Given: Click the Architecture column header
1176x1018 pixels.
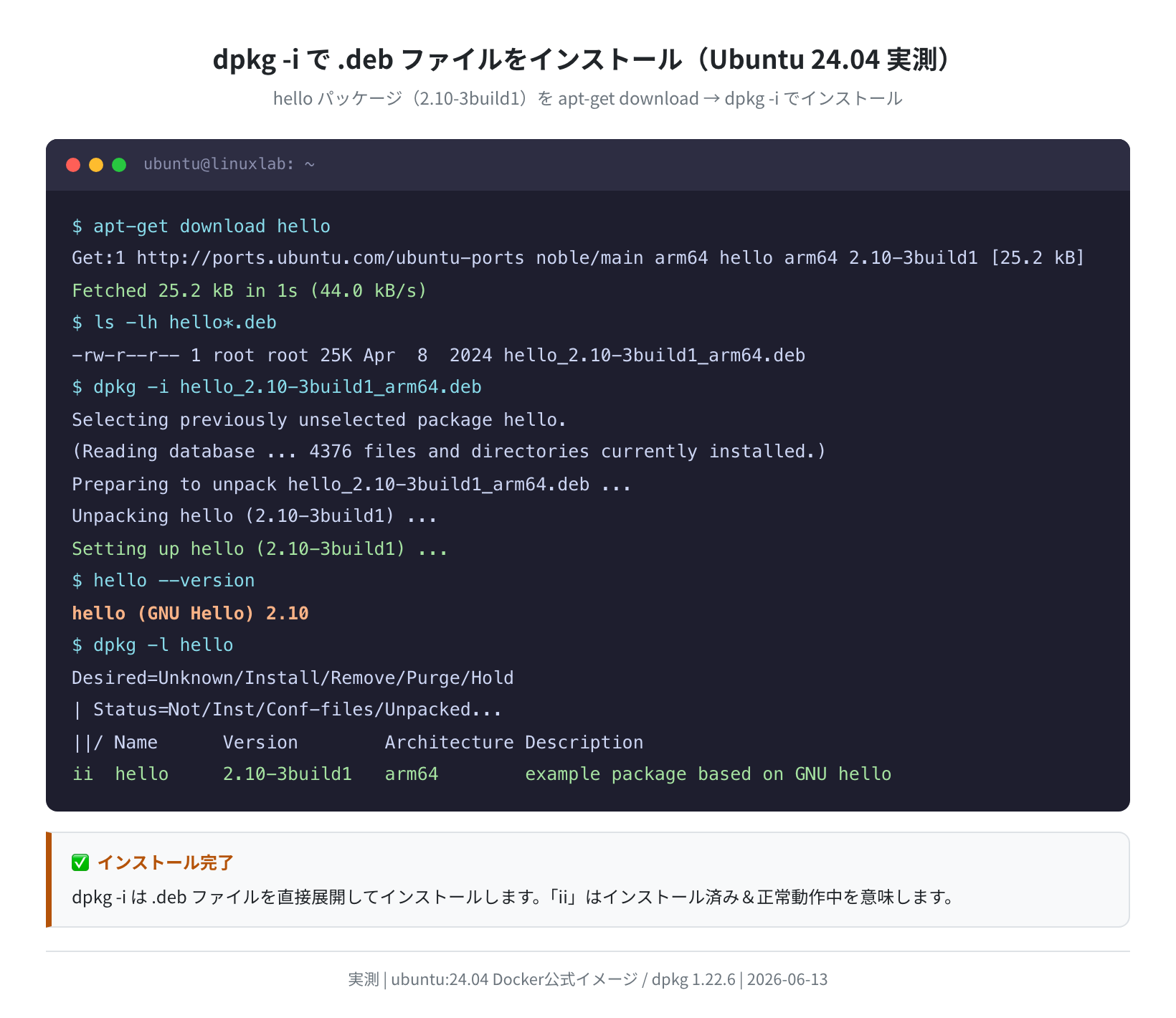Looking at the screenshot, I should pyautogui.click(x=449, y=743).
